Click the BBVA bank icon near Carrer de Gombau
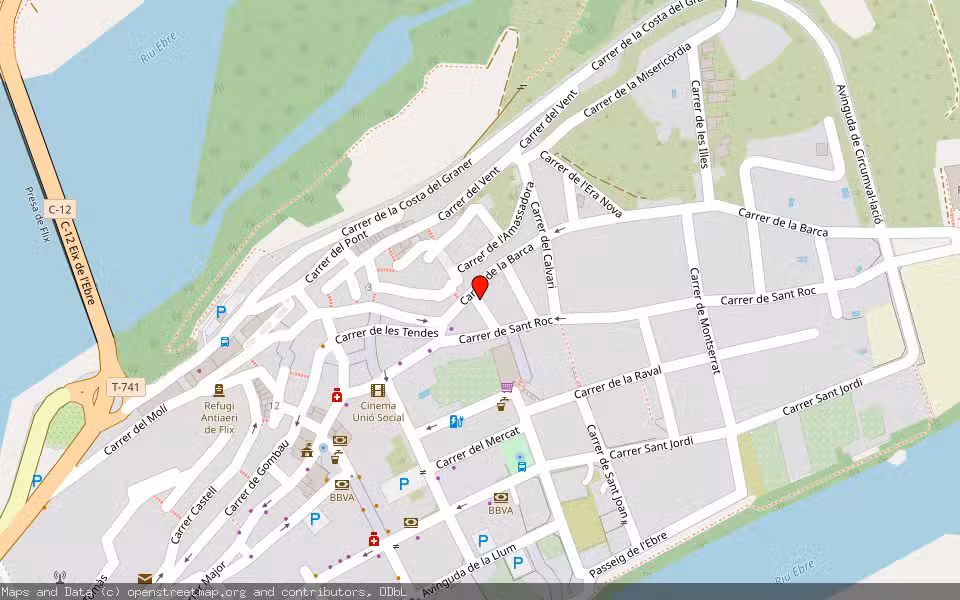This screenshot has width=960, height=600. pos(340,485)
